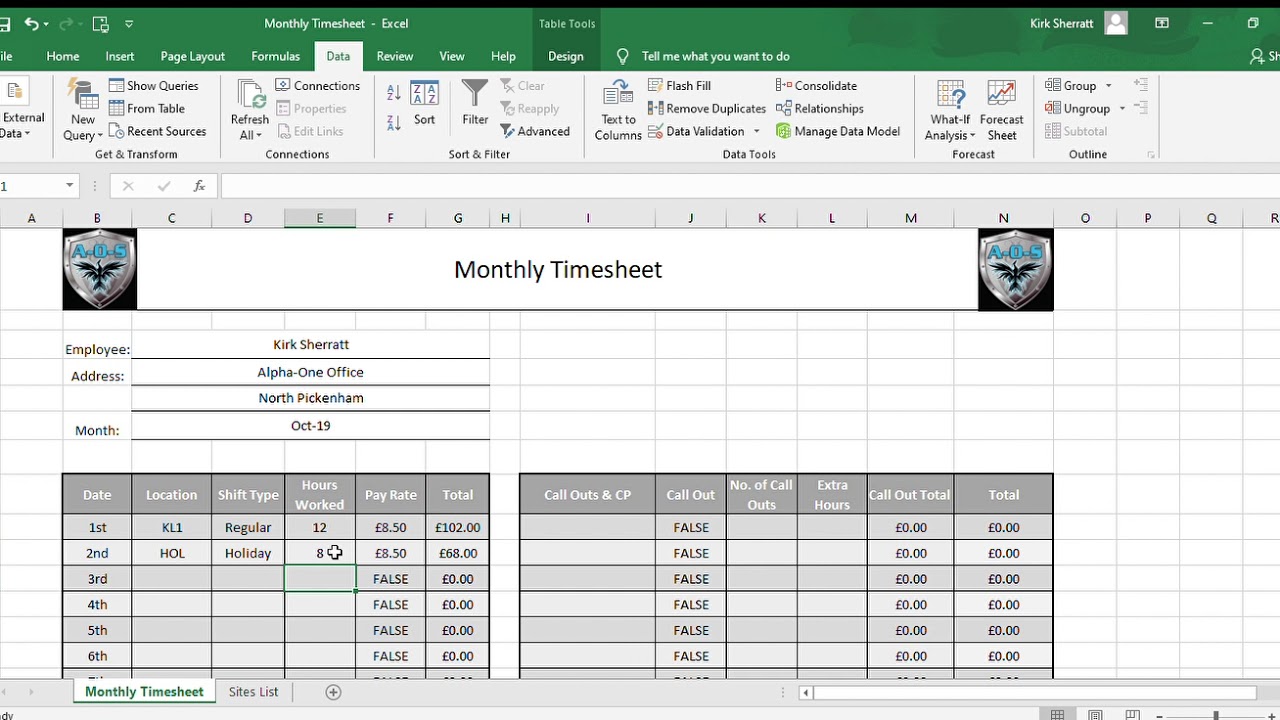
Task: Click into the formula bar
Action: point(748,186)
